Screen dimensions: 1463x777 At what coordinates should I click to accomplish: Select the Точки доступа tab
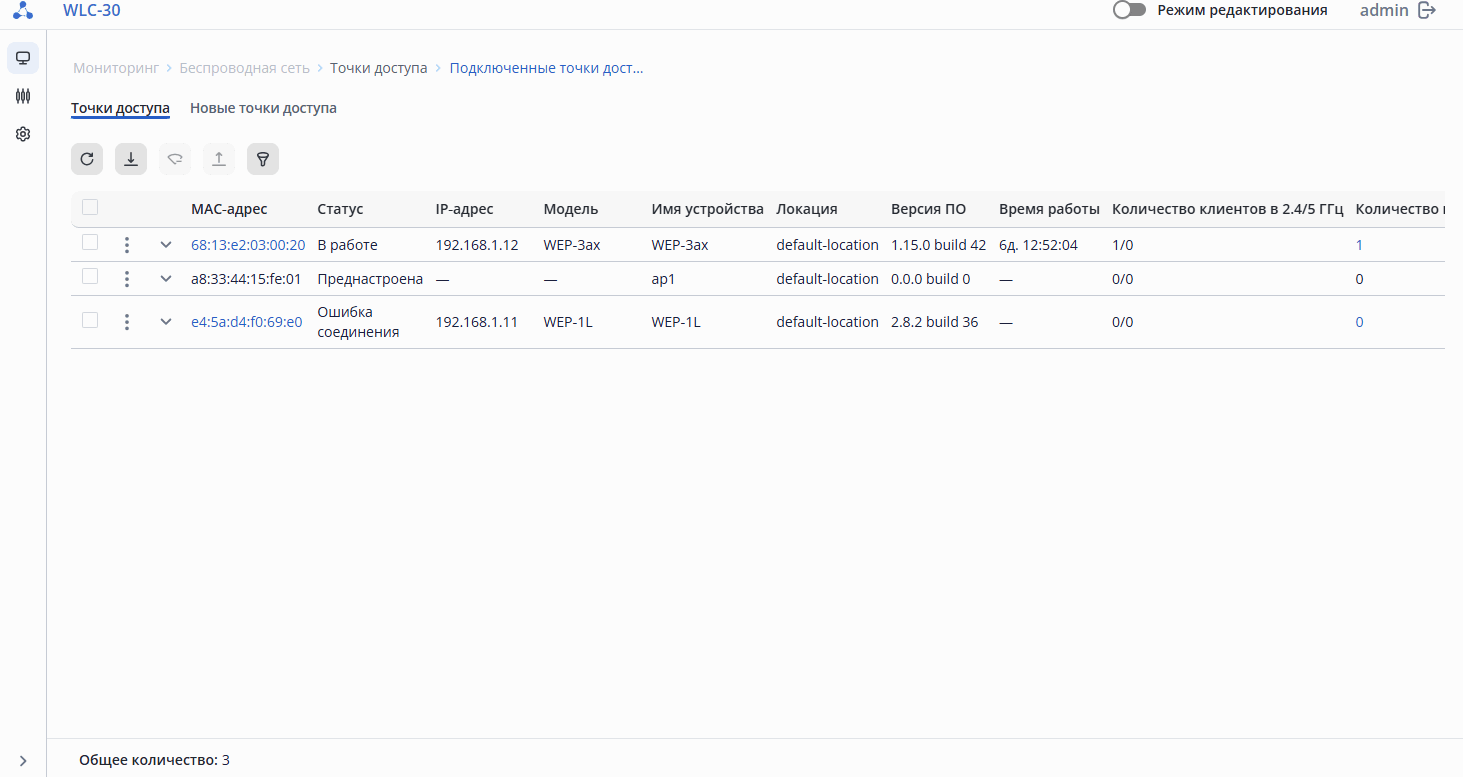(x=120, y=108)
